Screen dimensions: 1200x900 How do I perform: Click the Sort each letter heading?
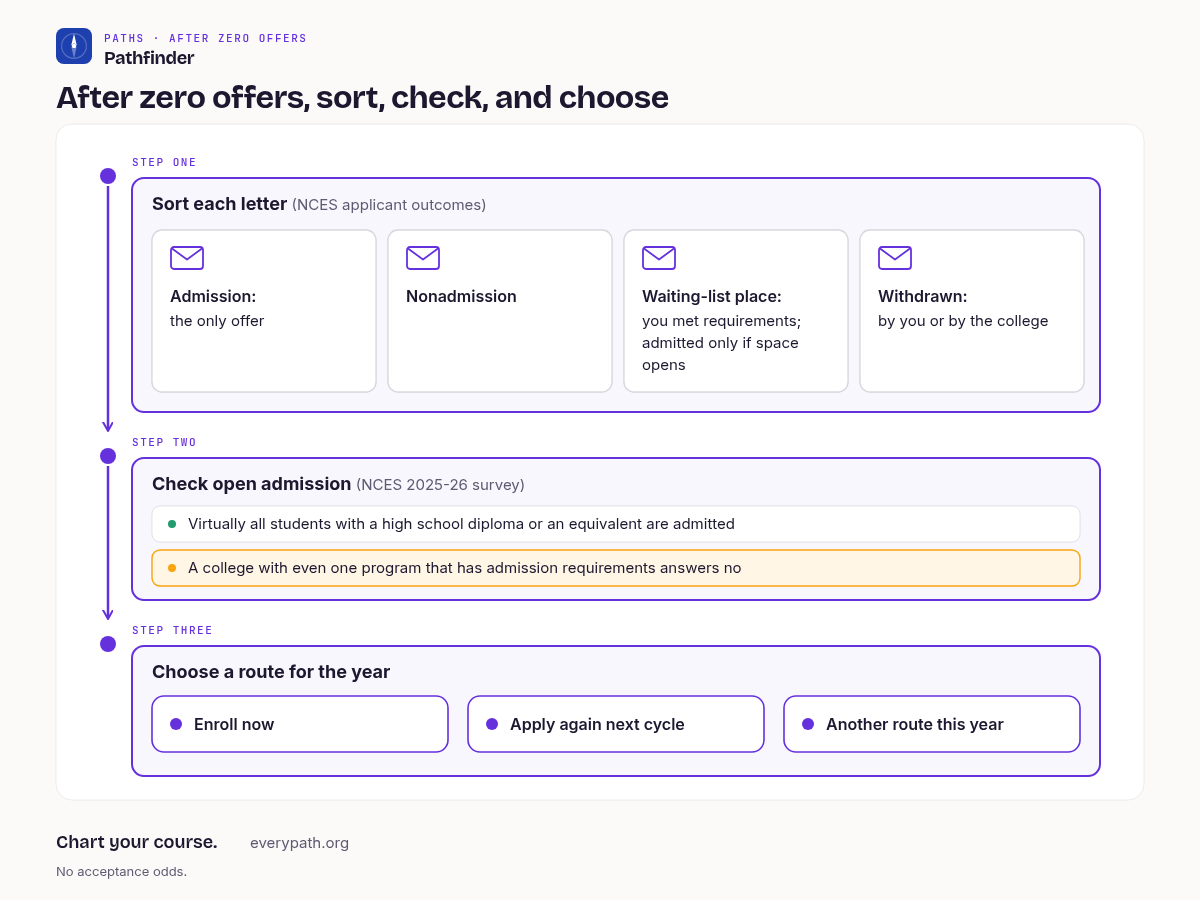219,204
